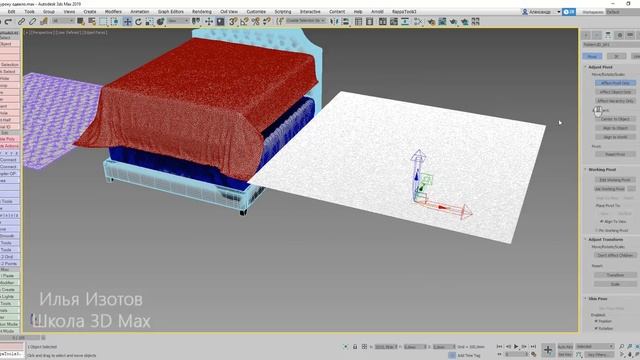Click the Edit Working Pivot button
640x360 pixels.
615,180
